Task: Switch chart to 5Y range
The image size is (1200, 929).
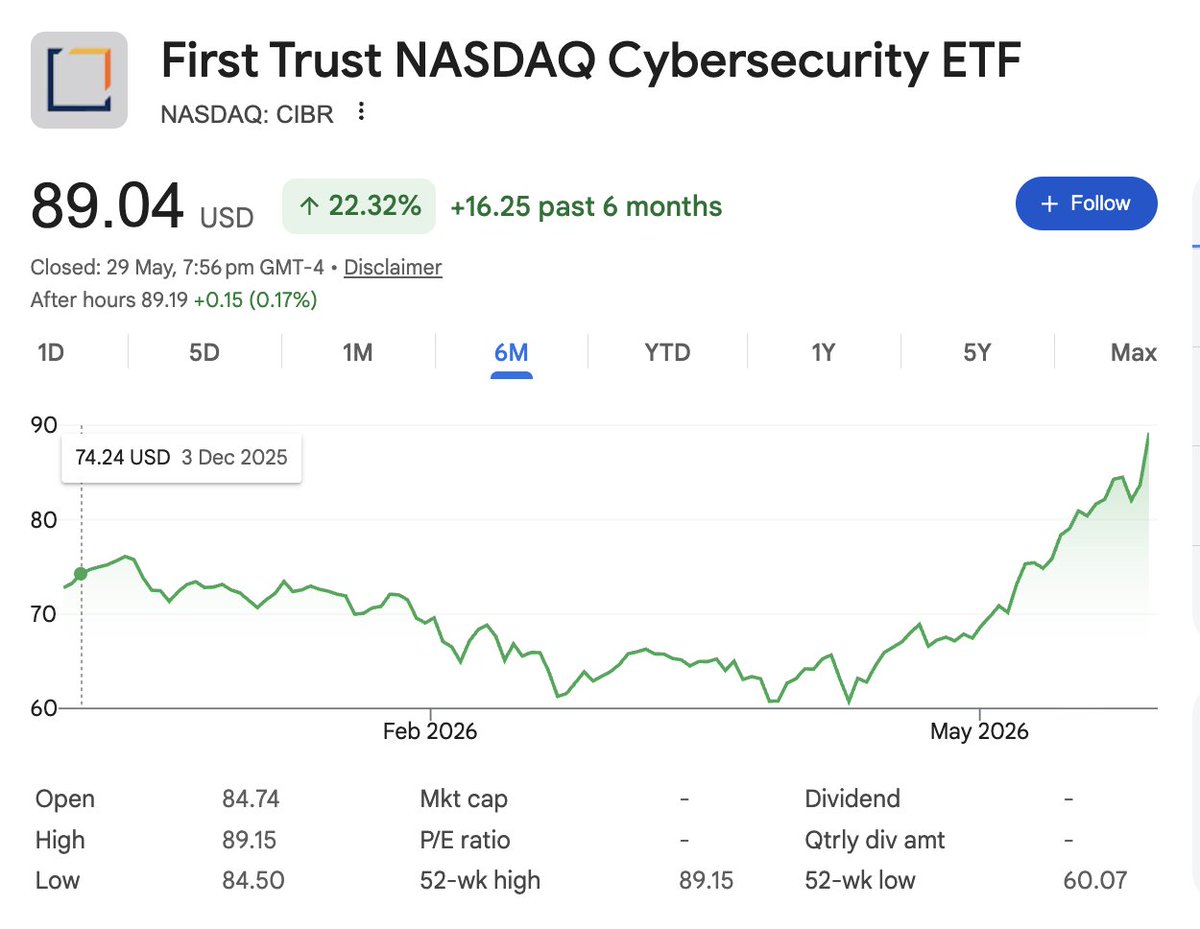Action: (x=976, y=352)
